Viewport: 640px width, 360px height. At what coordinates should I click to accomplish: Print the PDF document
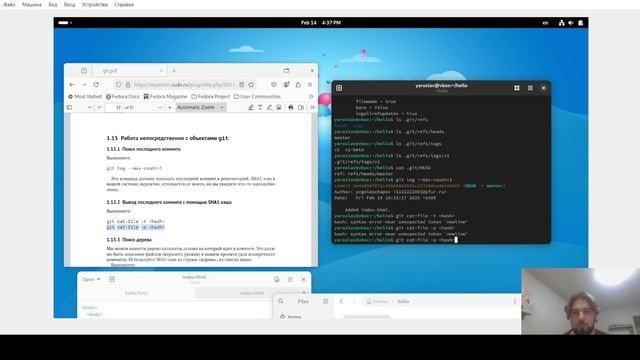click(x=291, y=107)
